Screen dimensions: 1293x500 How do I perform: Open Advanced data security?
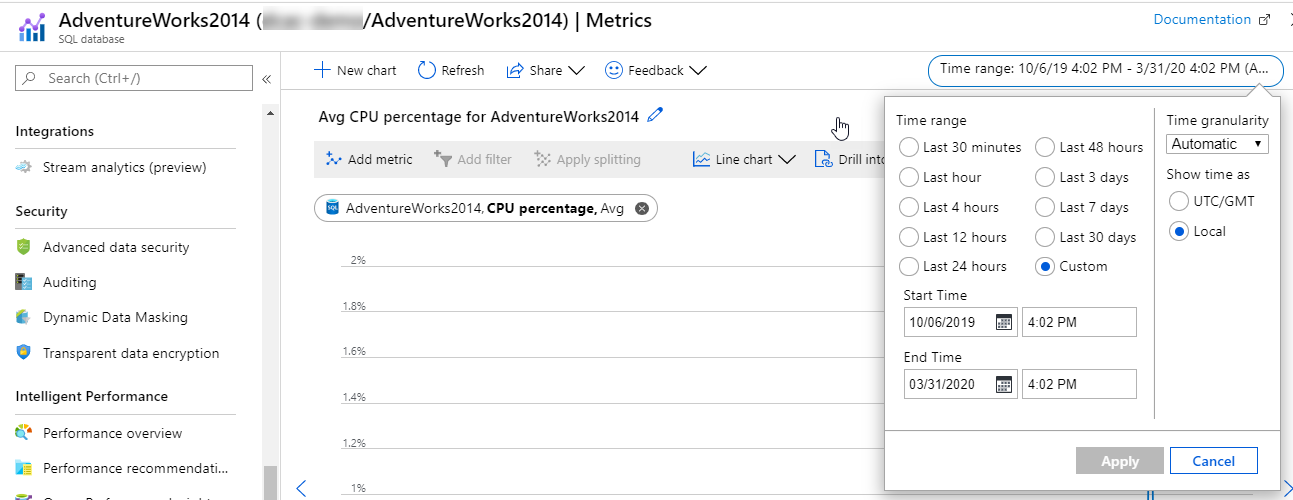pos(116,247)
